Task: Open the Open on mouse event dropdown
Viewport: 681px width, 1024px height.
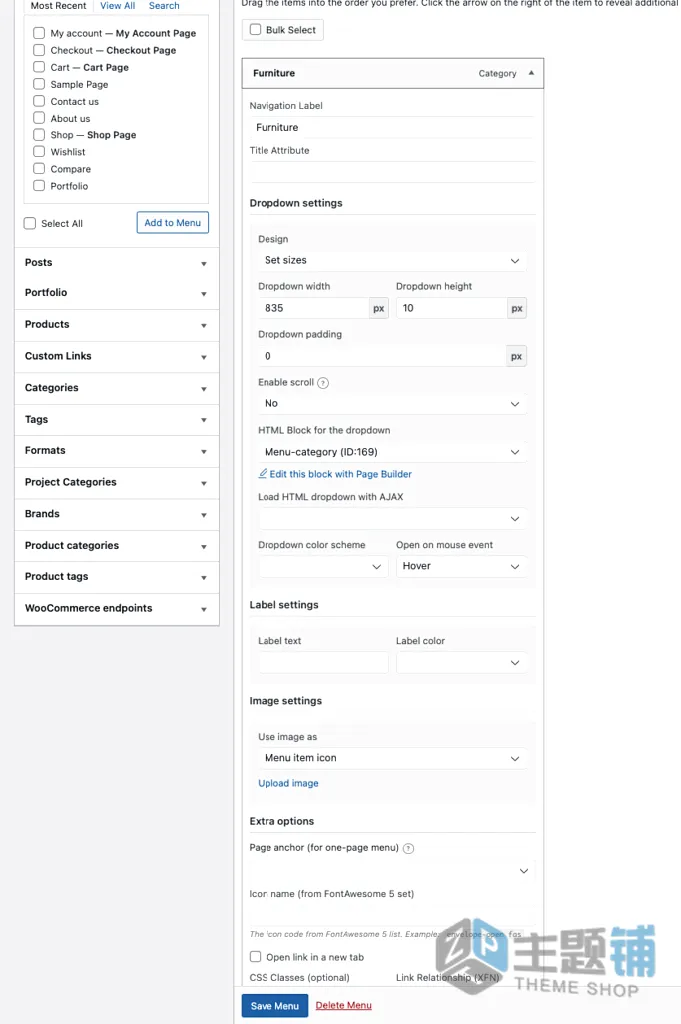Action: click(461, 566)
